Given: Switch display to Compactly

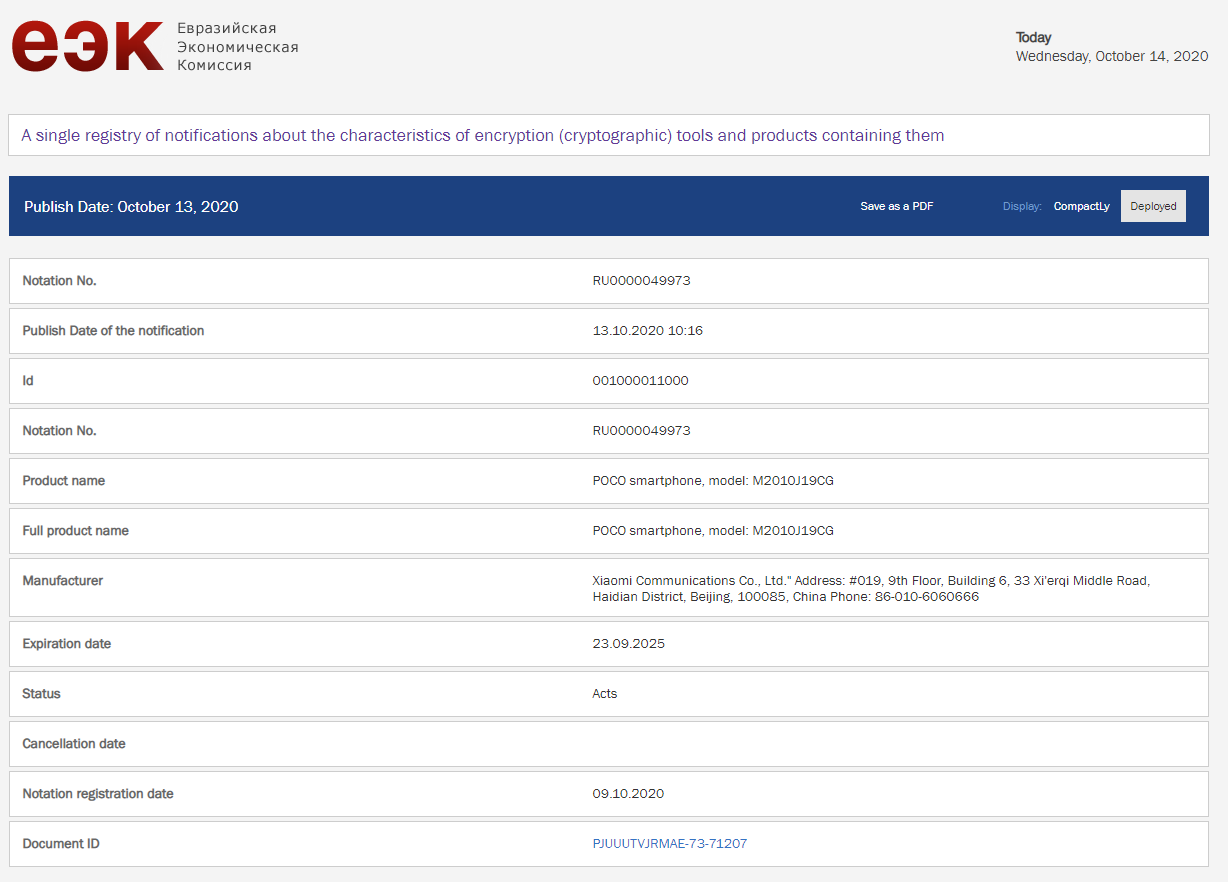Looking at the screenshot, I should pos(1082,206).
